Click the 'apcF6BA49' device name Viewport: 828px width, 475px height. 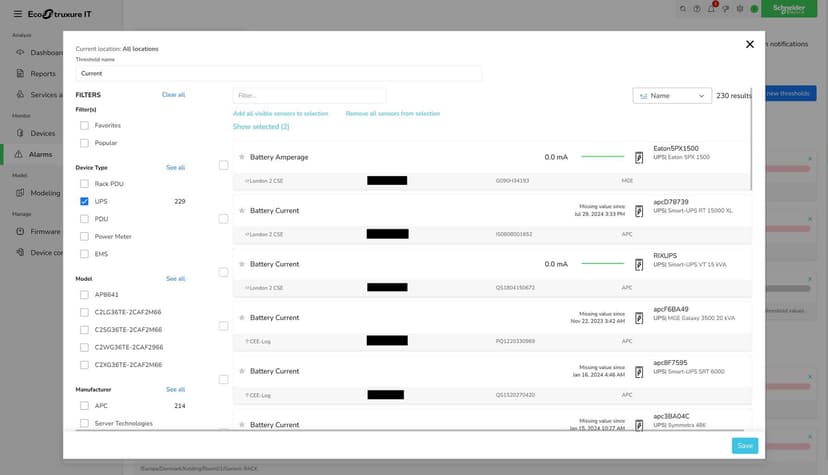[x=671, y=309]
